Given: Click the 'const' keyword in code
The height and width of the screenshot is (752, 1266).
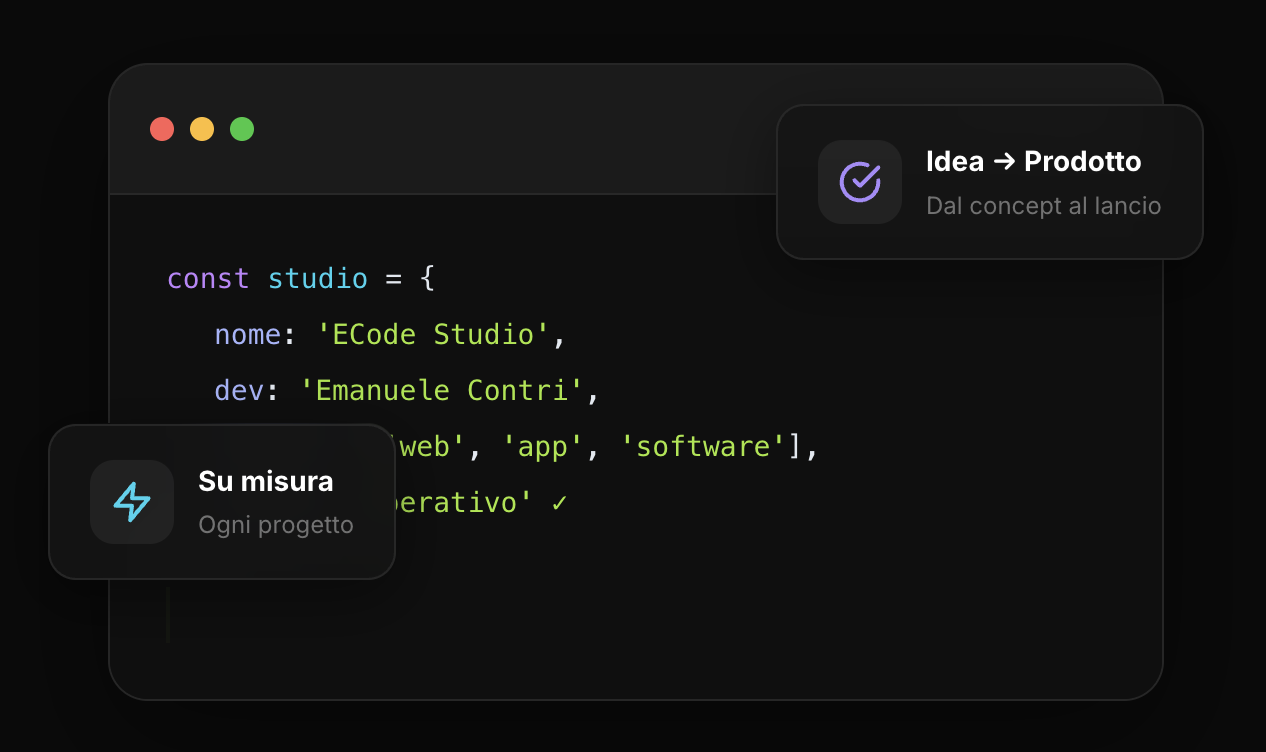Looking at the screenshot, I should pos(208,278).
